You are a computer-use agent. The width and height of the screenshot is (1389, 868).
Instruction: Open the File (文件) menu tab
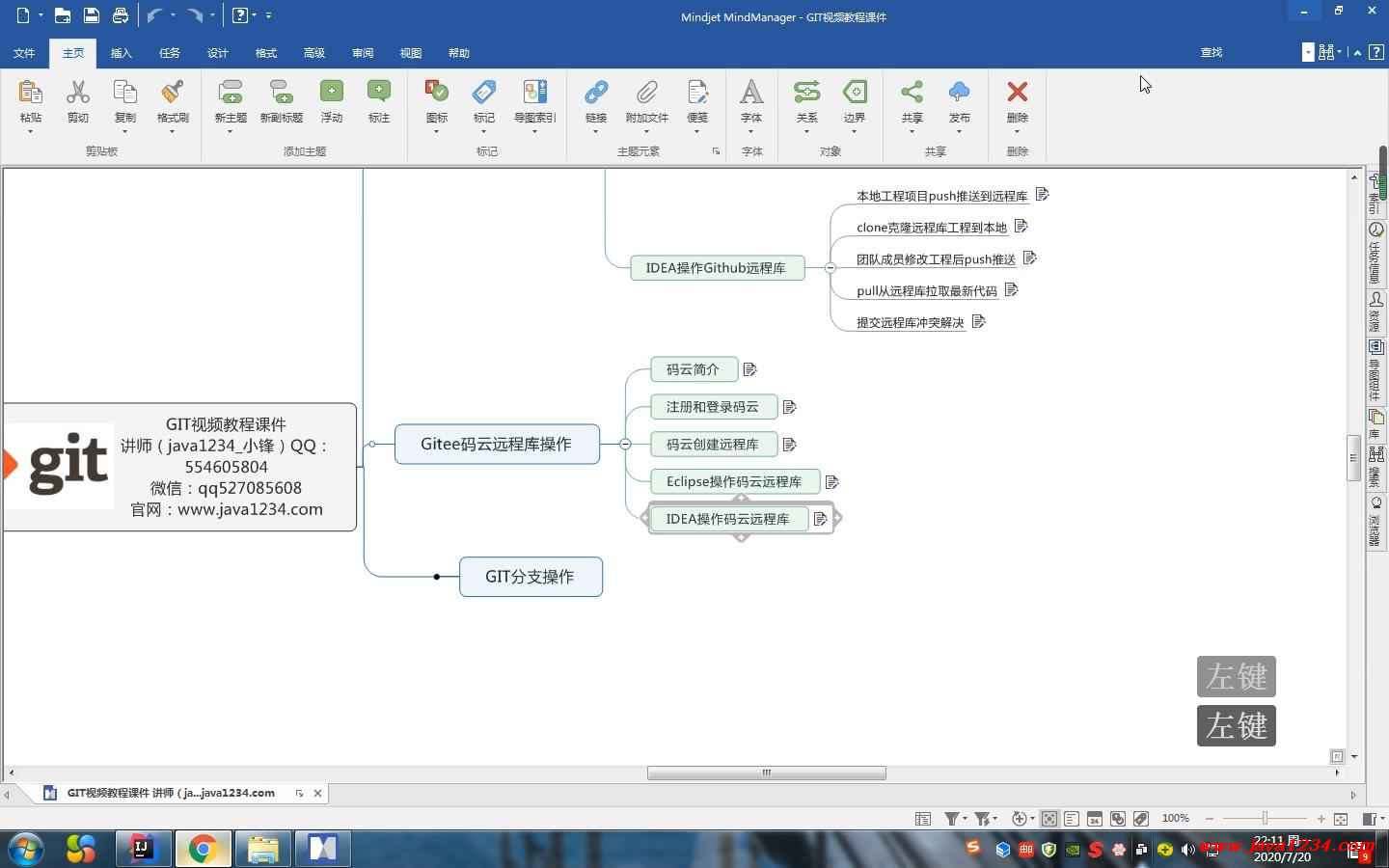pos(24,53)
